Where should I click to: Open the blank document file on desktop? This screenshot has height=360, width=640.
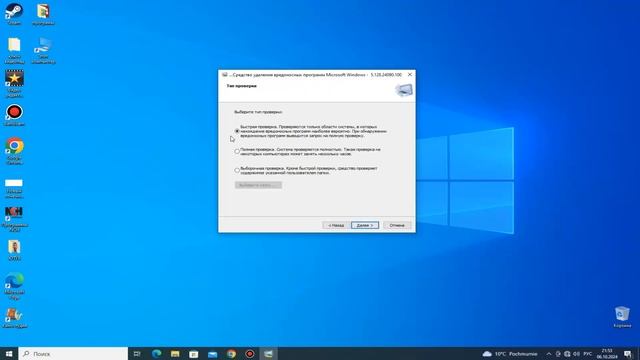pyautogui.click(x=14, y=50)
